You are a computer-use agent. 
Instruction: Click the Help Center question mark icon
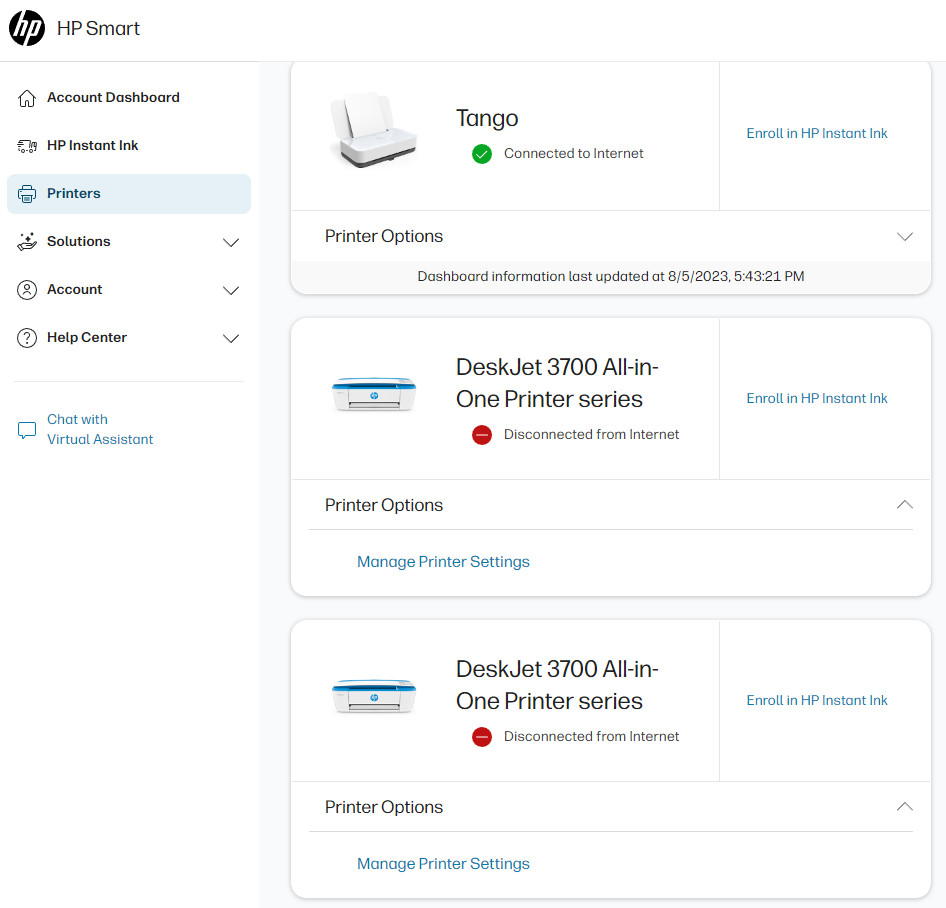[x=27, y=338]
